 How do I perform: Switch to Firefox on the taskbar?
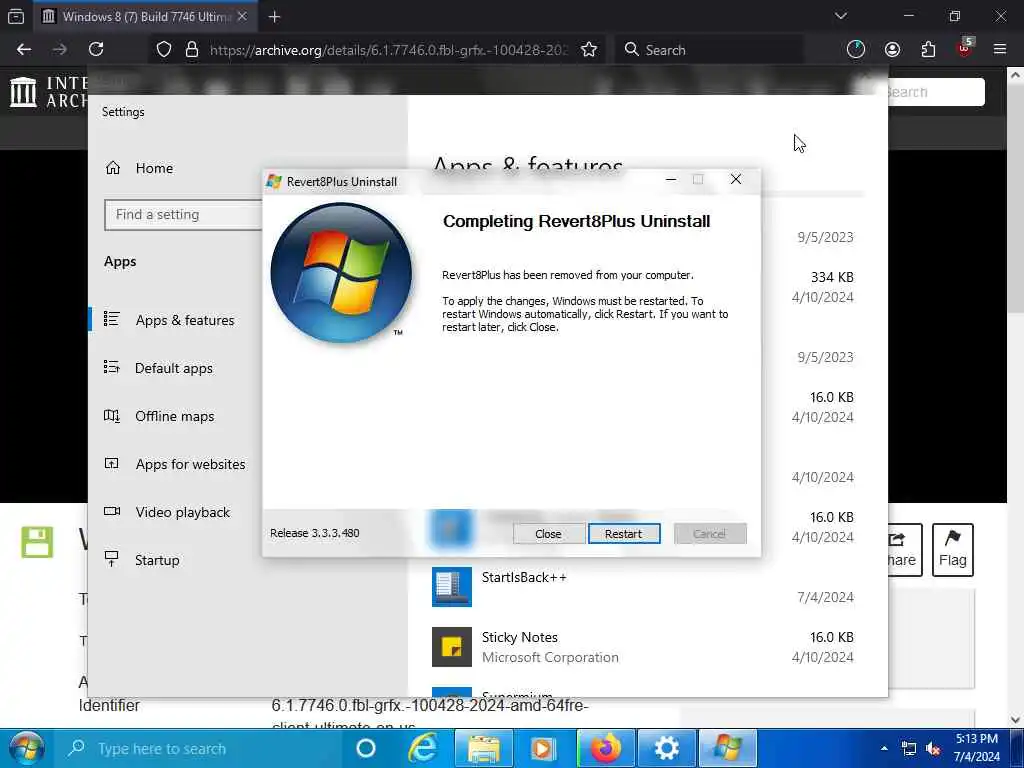click(605, 748)
